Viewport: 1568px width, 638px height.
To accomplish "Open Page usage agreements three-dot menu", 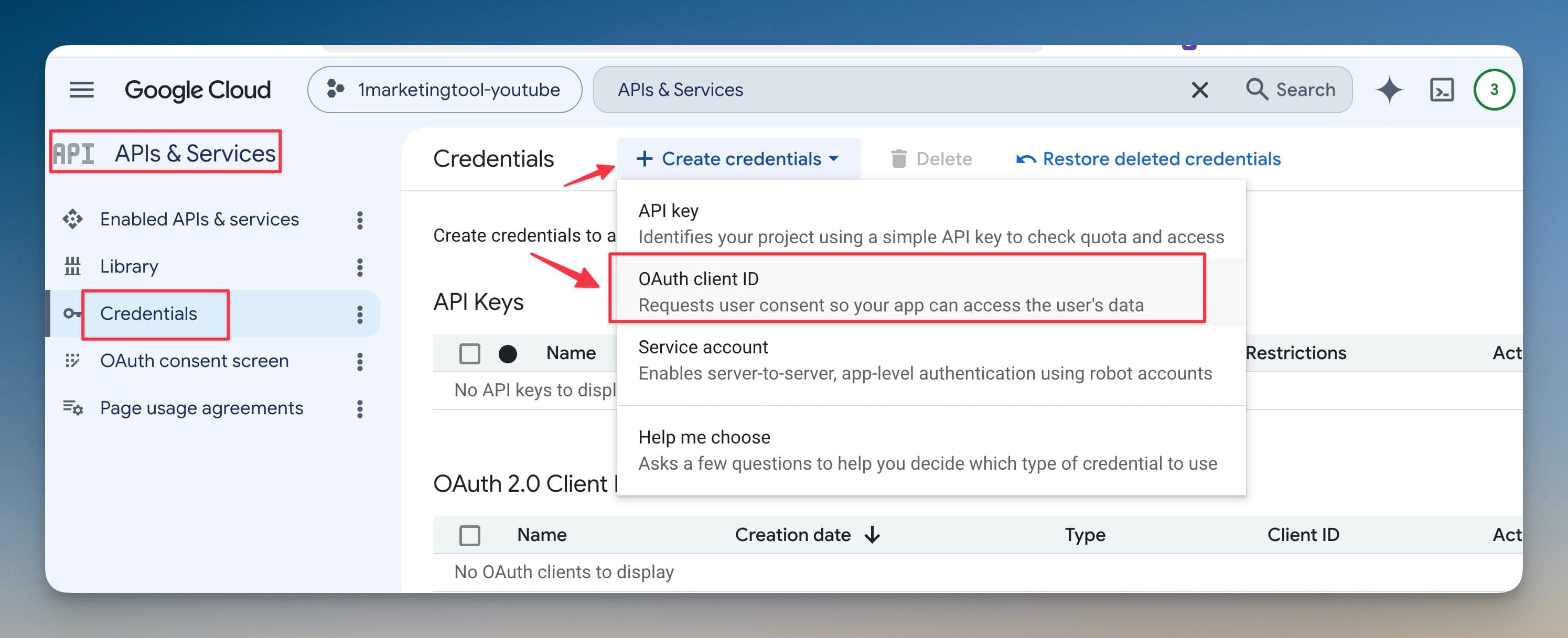I will coord(360,409).
